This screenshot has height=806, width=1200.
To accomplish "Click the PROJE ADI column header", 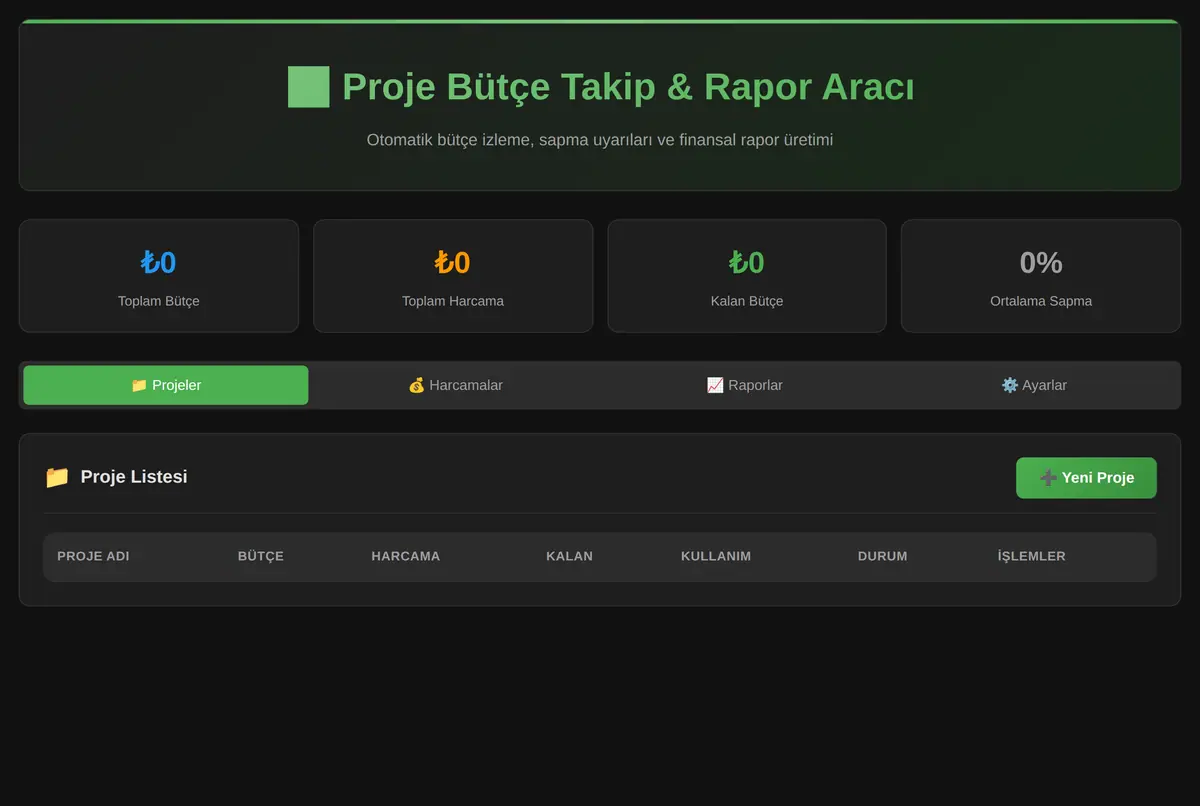I will (93, 556).
